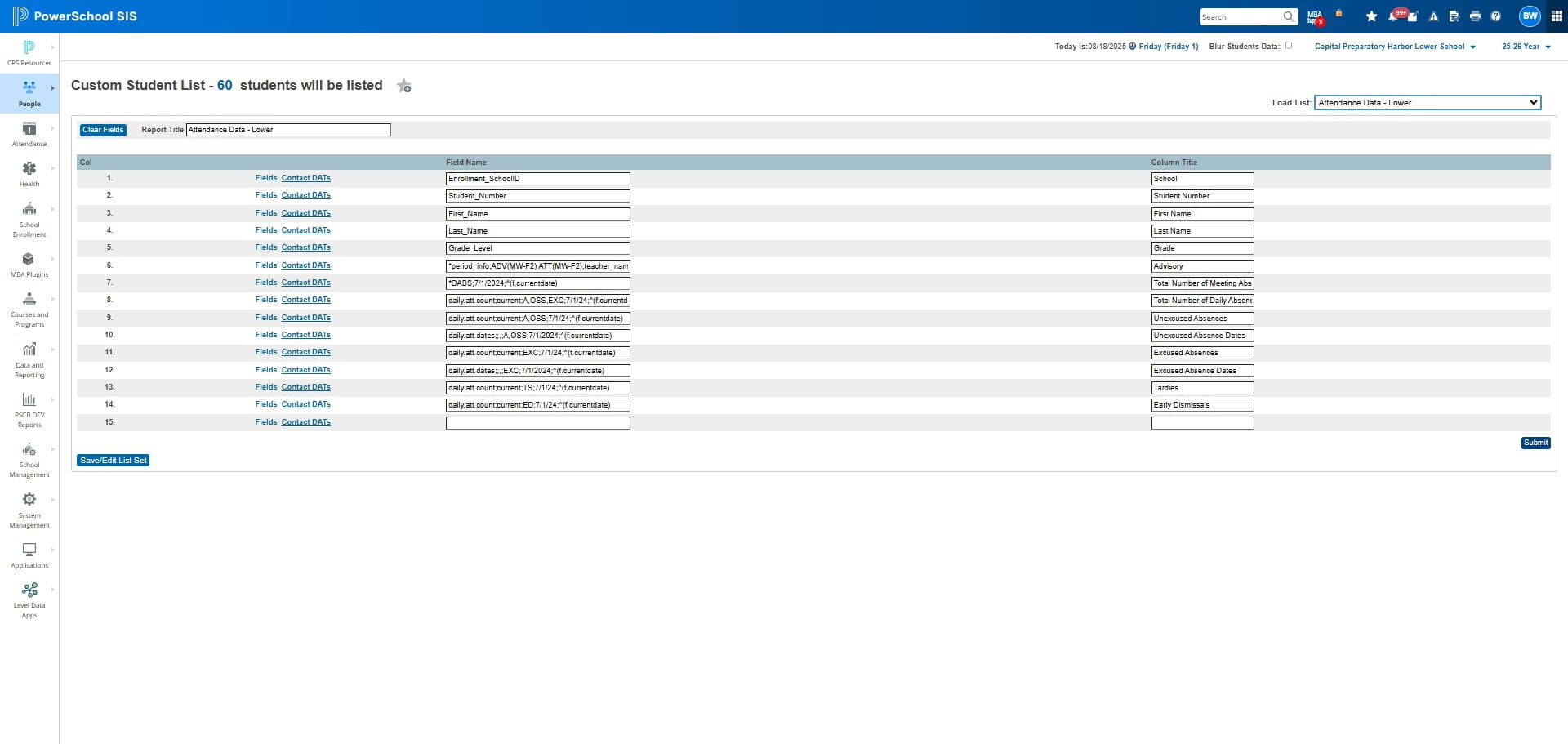Toggle the Blur Students Data checkbox
The width and height of the screenshot is (1568, 744).
click(x=1289, y=46)
